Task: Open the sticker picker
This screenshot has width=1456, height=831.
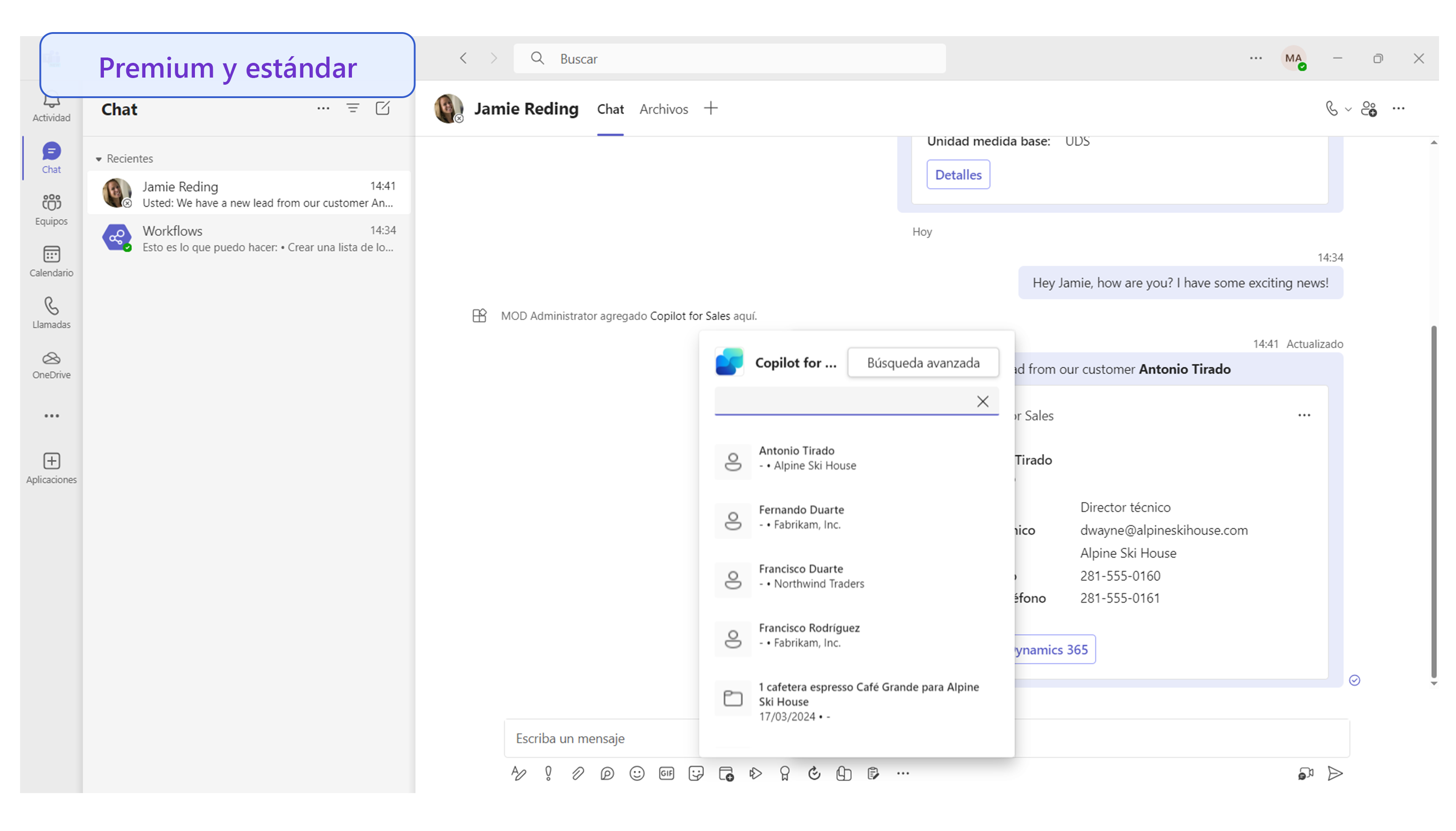Action: (x=696, y=773)
